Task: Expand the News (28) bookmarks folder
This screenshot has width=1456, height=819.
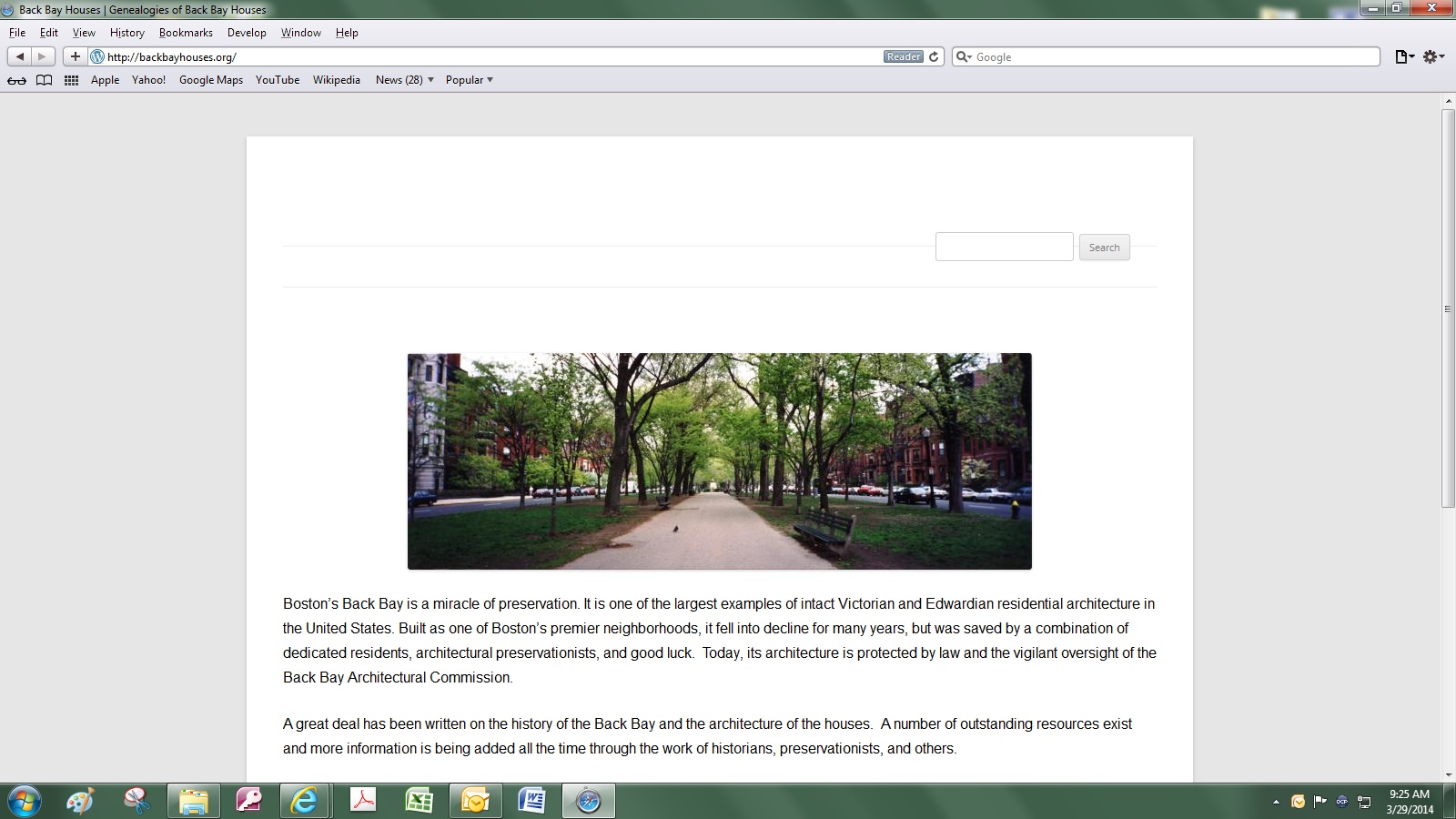Action: pyautogui.click(x=404, y=80)
